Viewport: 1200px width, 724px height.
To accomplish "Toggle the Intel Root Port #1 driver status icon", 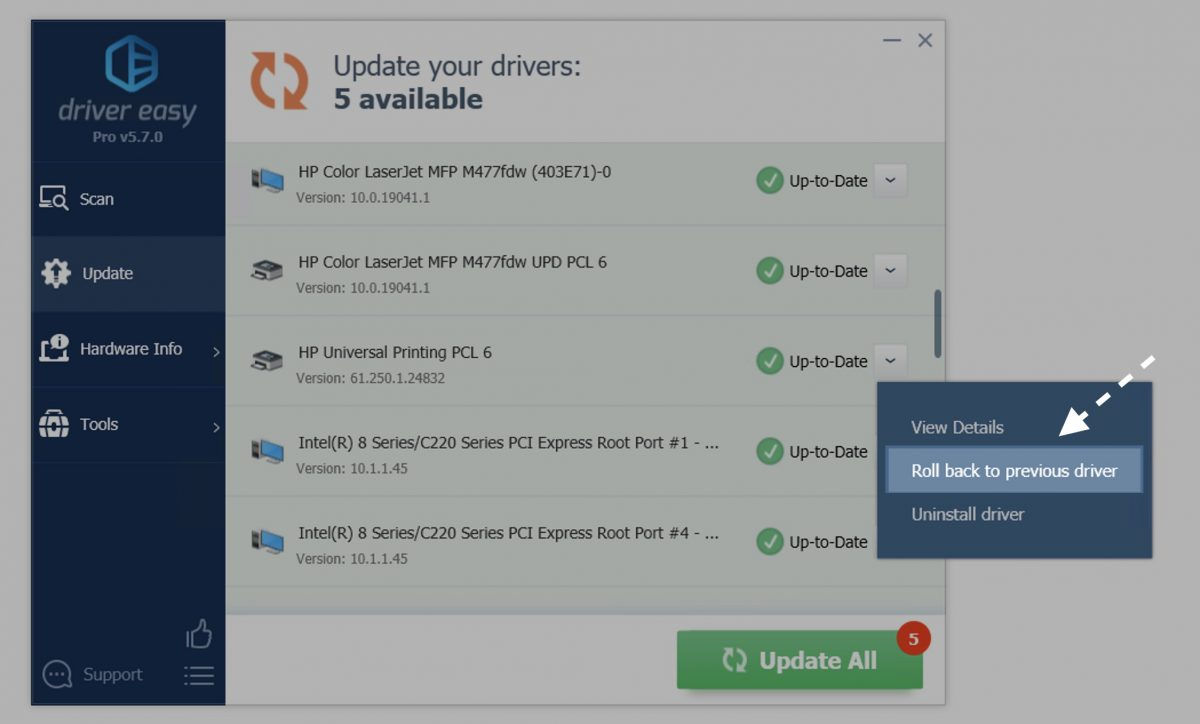I will 769,452.
